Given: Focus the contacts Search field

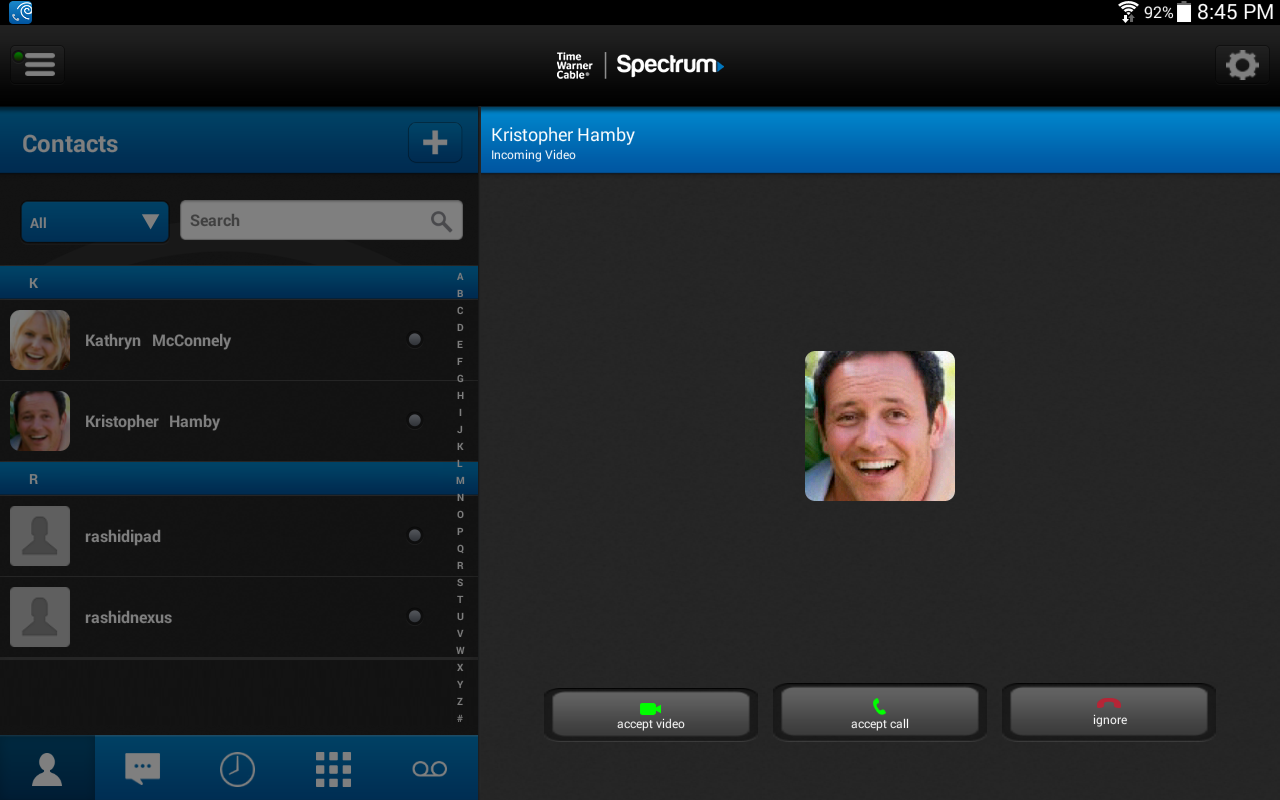Looking at the screenshot, I should tap(321, 221).
